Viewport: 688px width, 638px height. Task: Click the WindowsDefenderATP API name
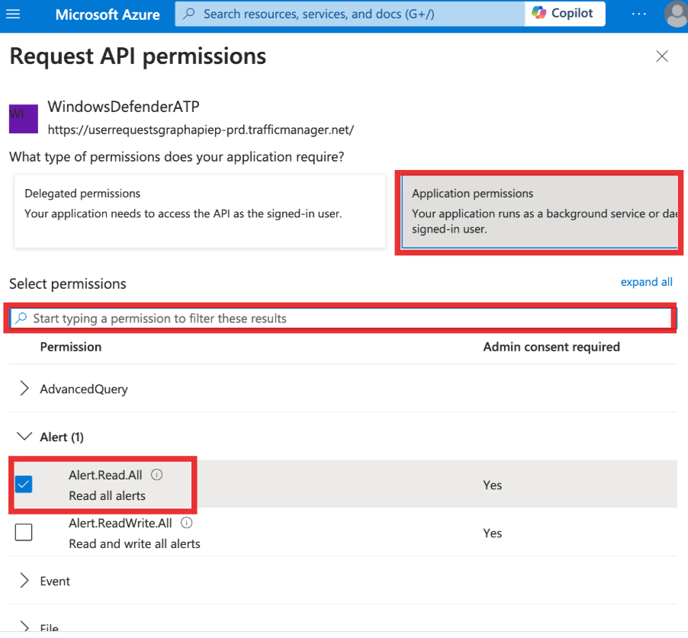coord(123,107)
